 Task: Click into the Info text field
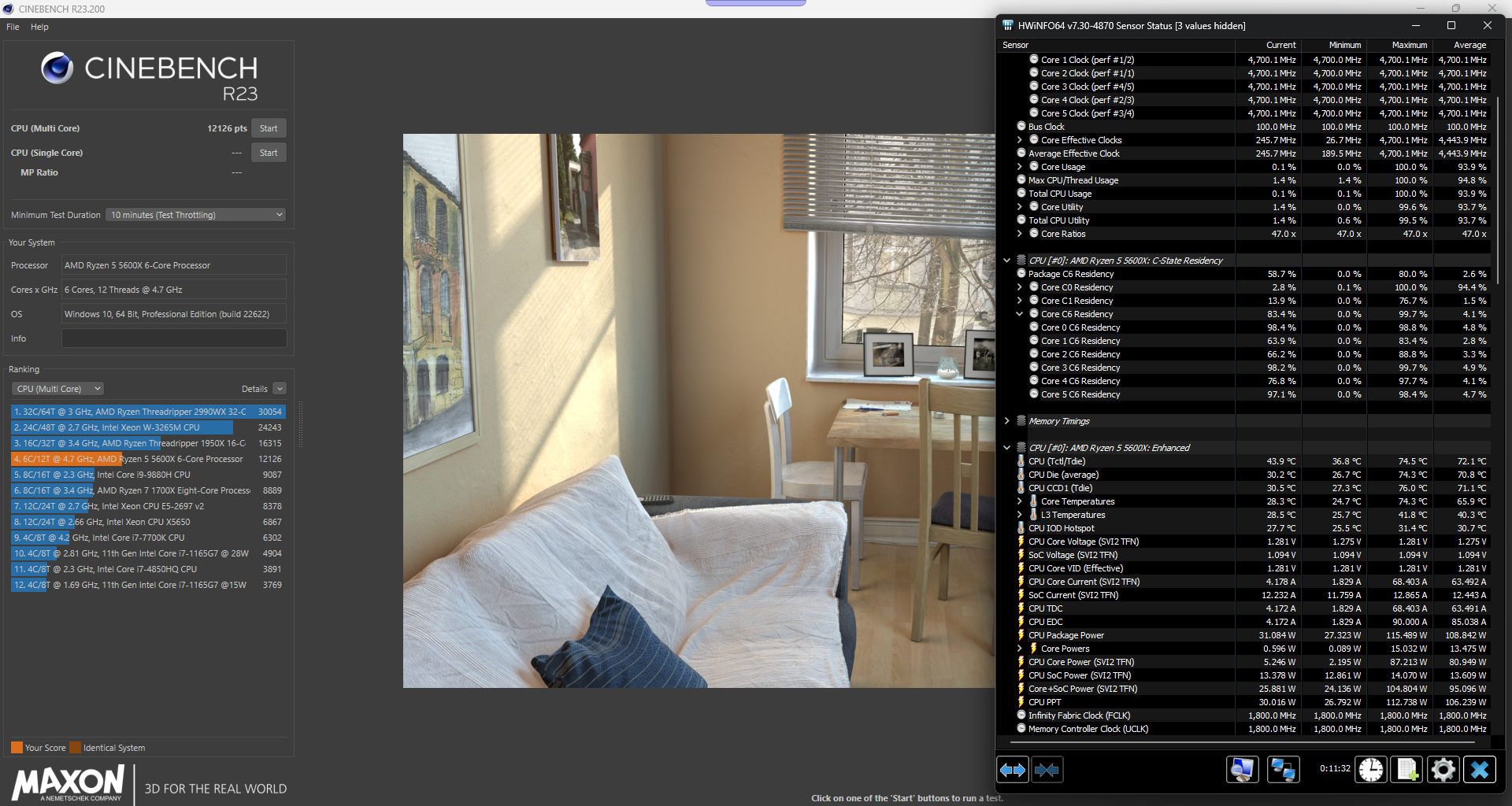click(174, 338)
